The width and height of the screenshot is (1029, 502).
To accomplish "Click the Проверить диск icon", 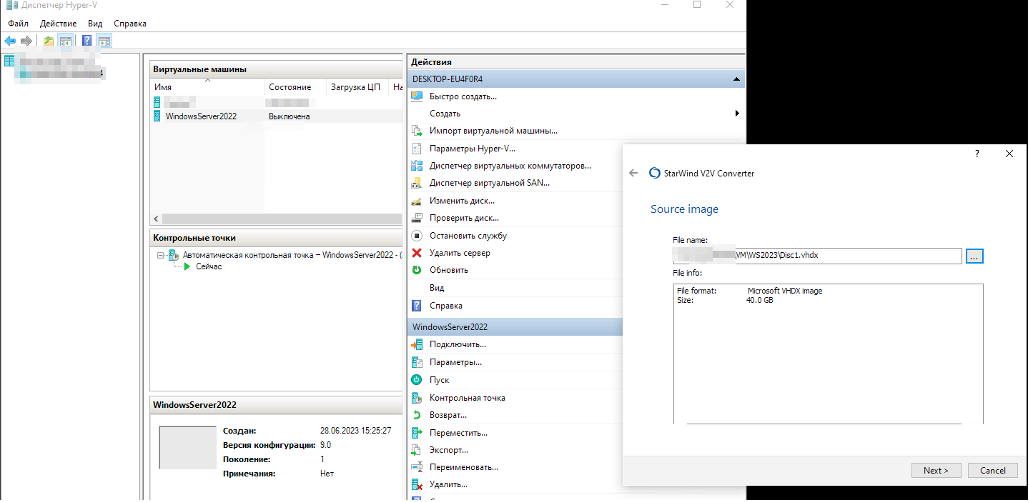I will coord(416,218).
